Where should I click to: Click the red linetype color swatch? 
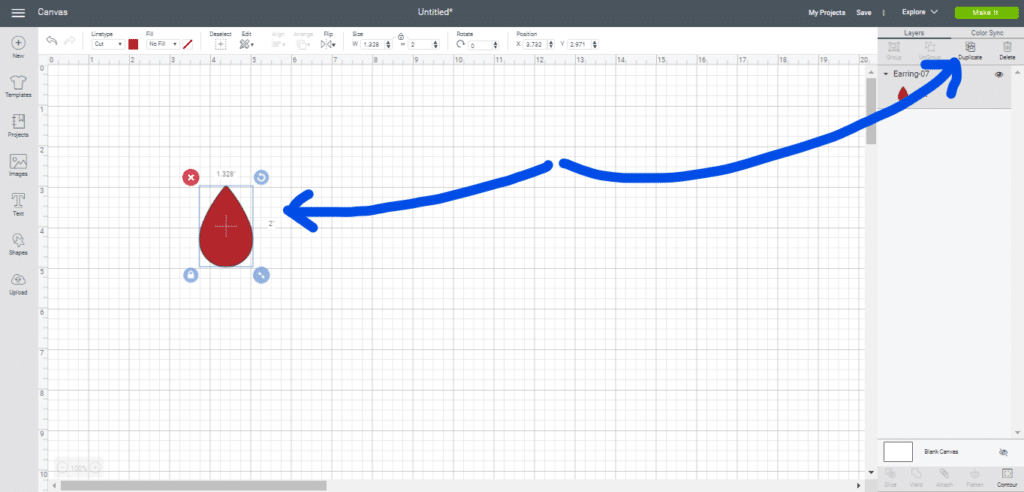pyautogui.click(x=133, y=44)
